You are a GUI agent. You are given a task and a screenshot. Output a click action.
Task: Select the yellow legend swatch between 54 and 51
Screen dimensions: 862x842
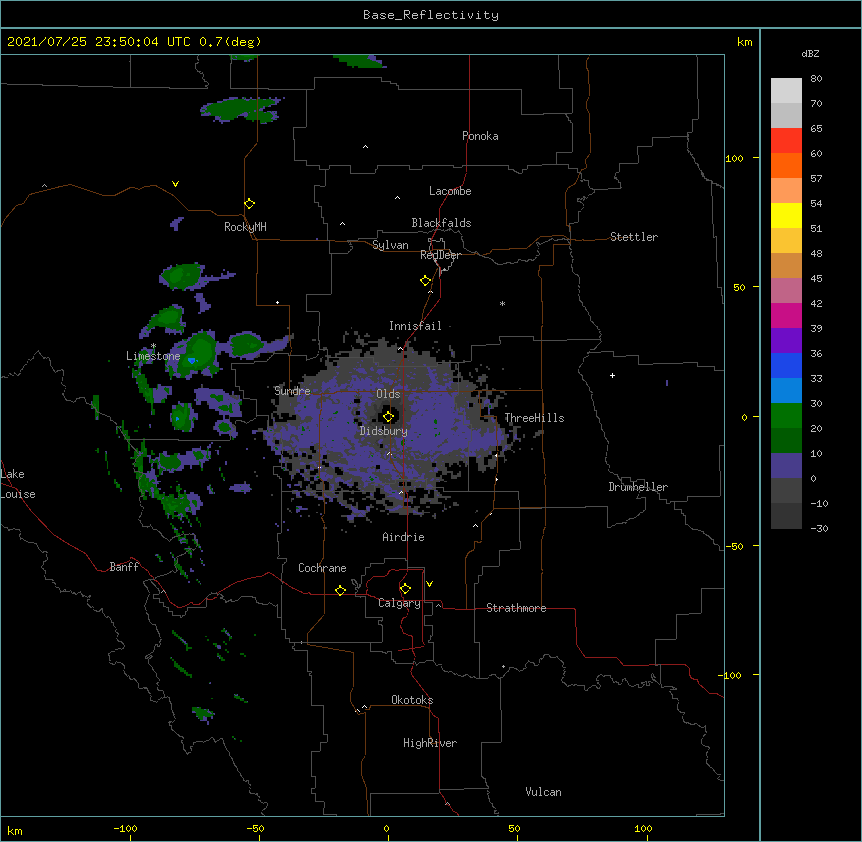(x=786, y=215)
